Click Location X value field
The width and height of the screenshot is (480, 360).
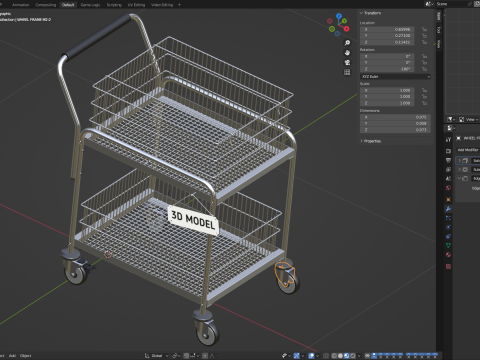coord(387,29)
